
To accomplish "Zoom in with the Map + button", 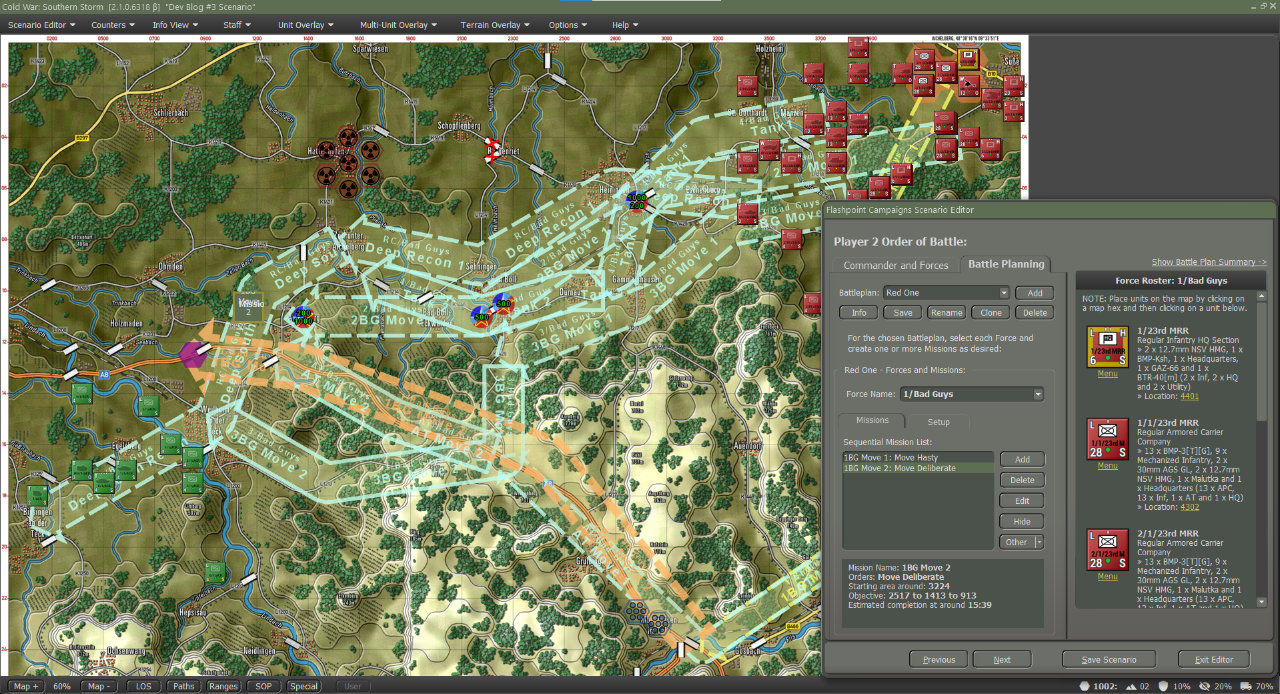I will tap(25, 686).
